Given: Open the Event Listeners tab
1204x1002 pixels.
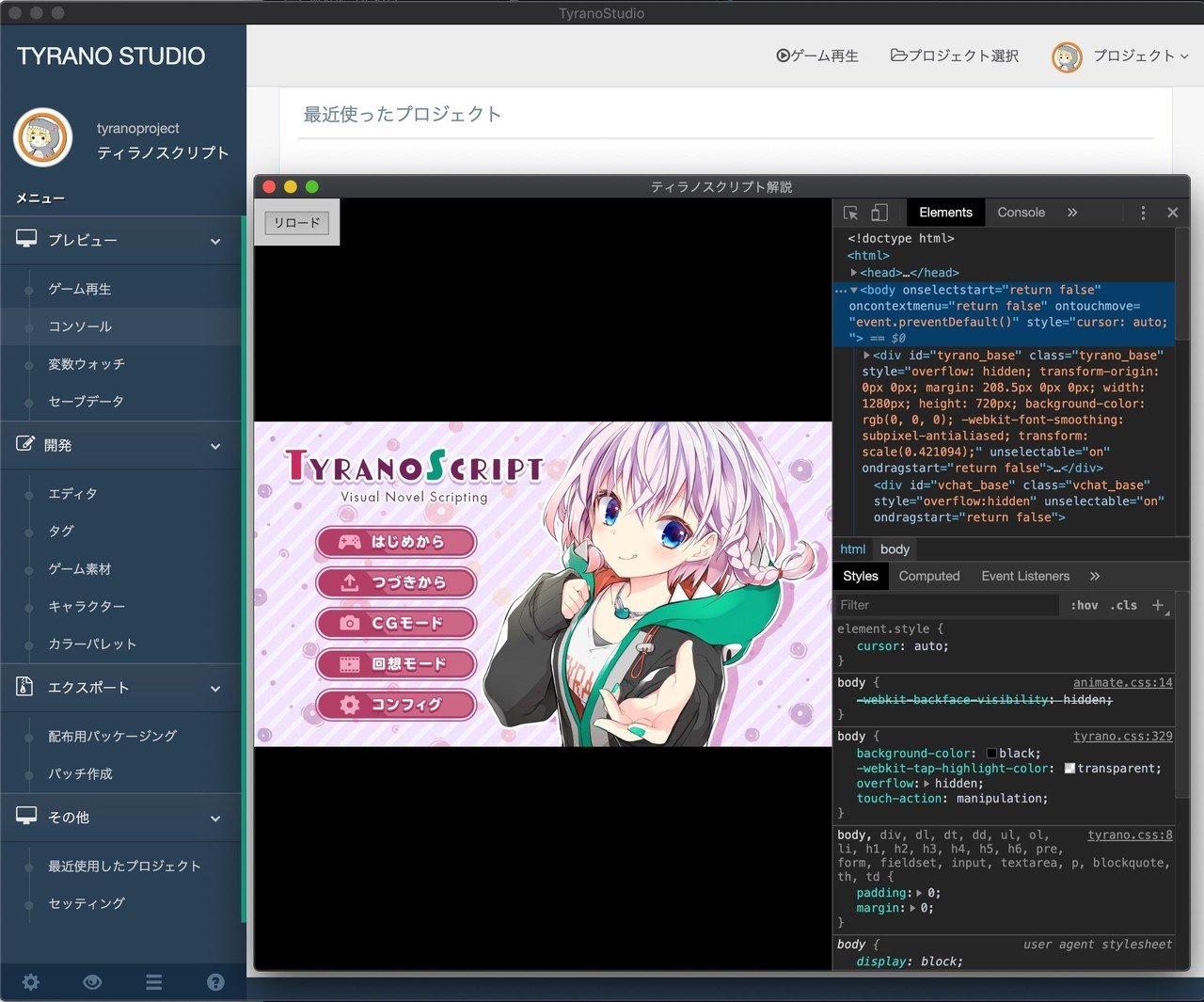Looking at the screenshot, I should click(x=1025, y=576).
